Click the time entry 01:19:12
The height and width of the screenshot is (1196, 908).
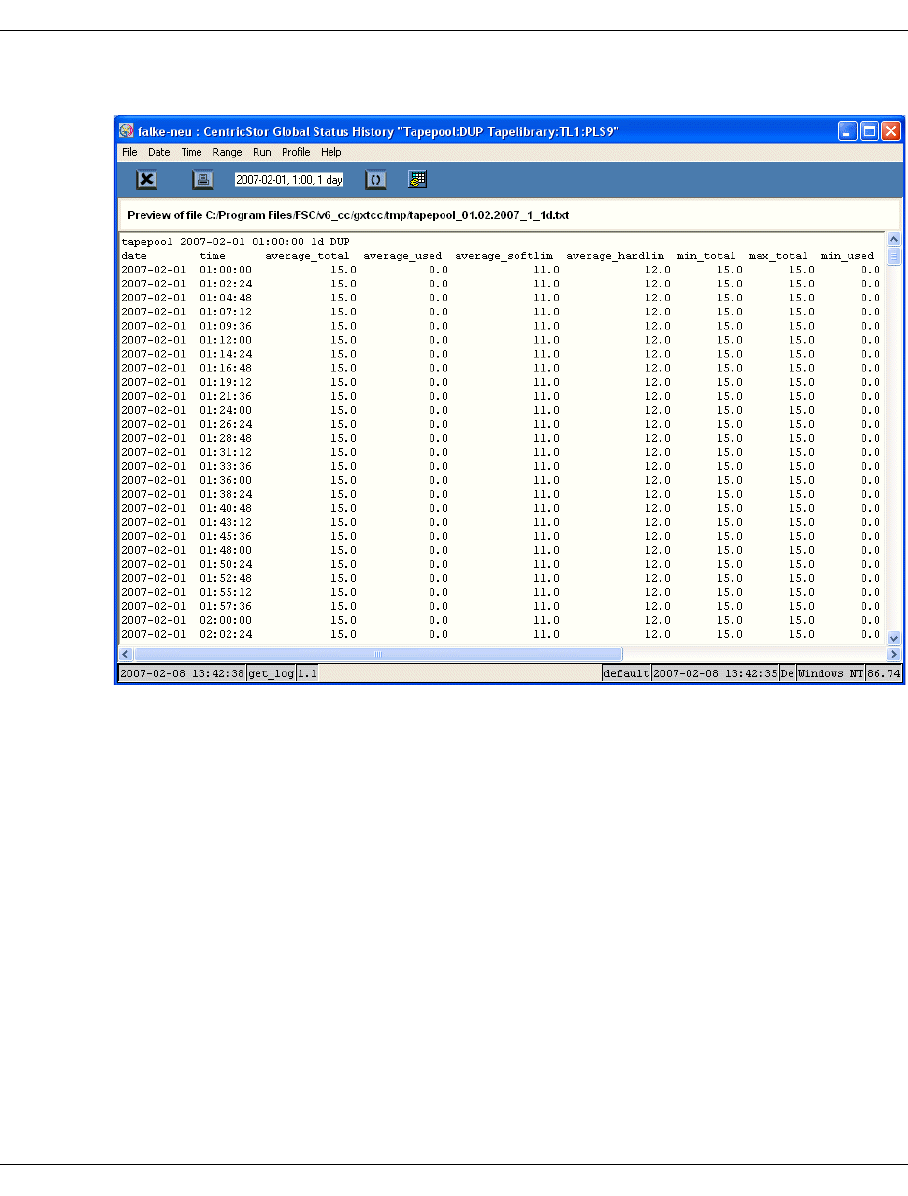[225, 382]
